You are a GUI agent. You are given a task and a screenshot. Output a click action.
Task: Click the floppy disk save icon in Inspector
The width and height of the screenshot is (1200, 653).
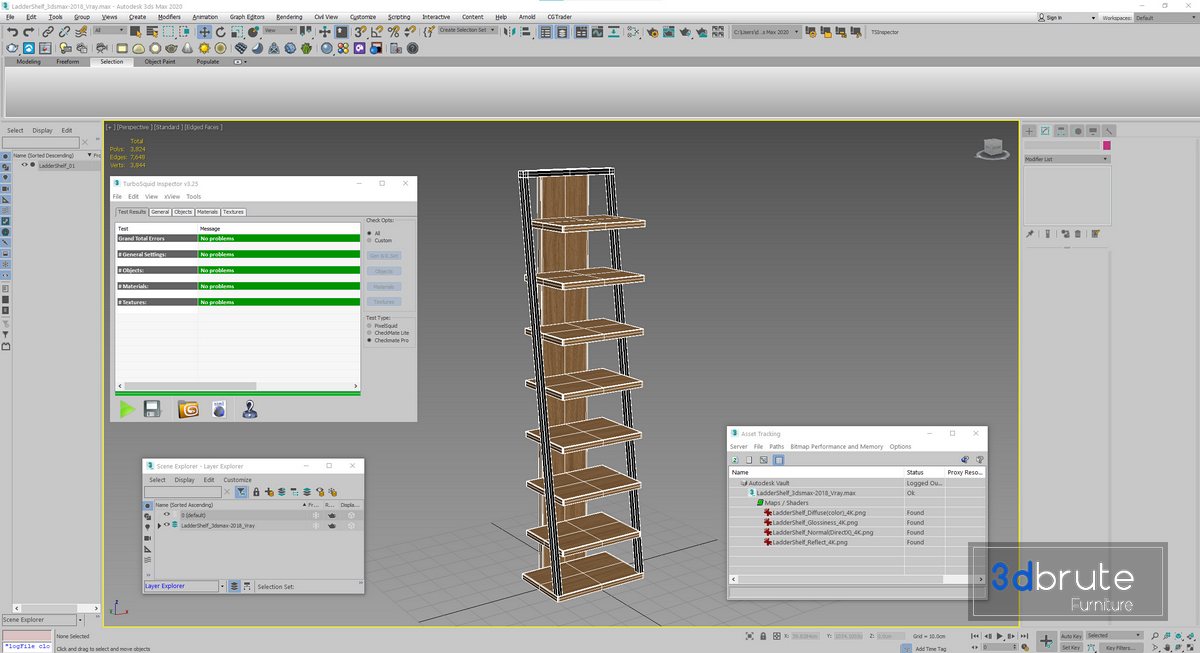tap(153, 408)
